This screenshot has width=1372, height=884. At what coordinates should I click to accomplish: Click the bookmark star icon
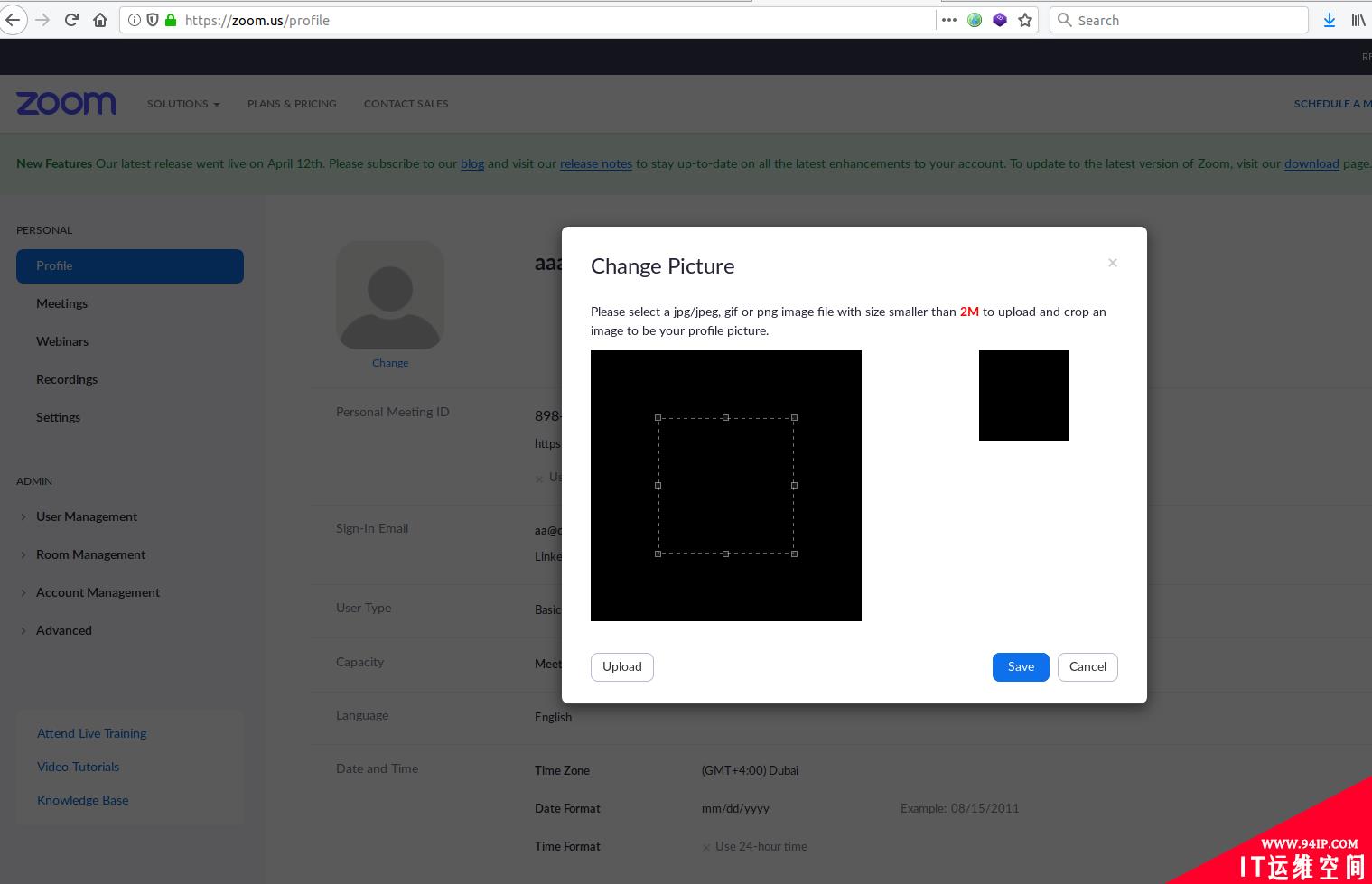click(1025, 20)
